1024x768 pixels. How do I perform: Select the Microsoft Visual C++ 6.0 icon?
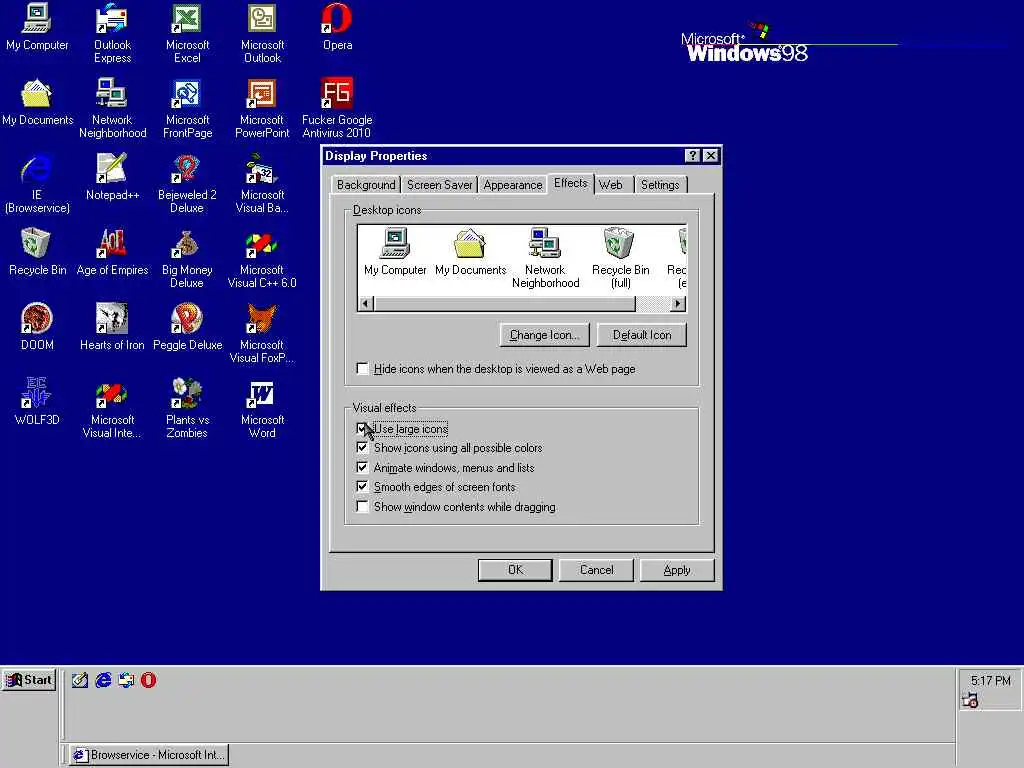tap(262, 259)
